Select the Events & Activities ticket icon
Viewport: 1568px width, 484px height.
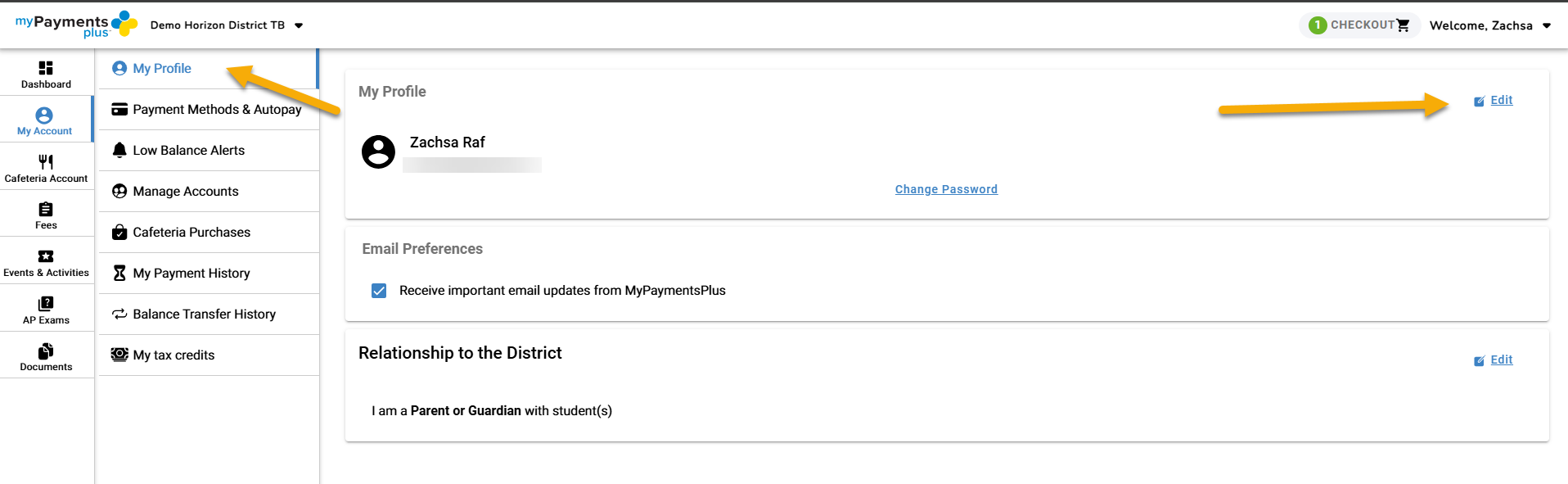pyautogui.click(x=46, y=256)
